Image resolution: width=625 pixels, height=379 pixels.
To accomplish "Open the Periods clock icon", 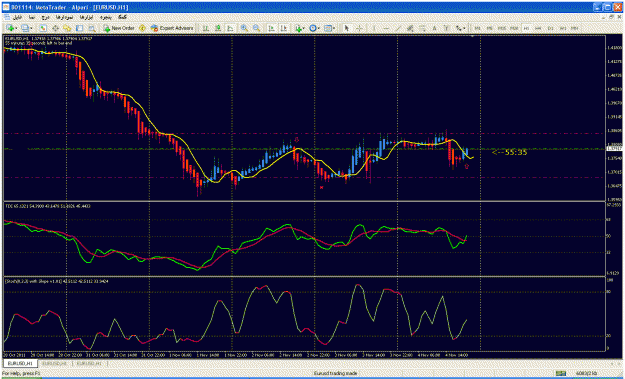I will 313,28.
